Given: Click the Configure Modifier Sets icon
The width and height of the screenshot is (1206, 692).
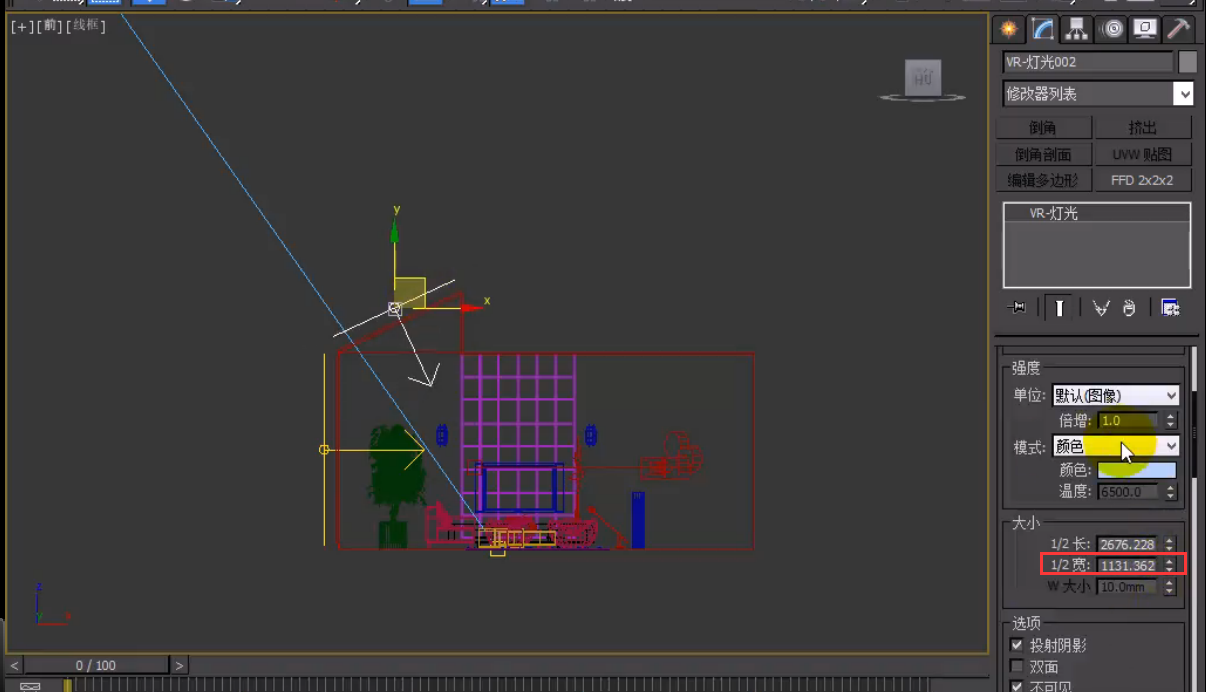Looking at the screenshot, I should coord(1170,308).
